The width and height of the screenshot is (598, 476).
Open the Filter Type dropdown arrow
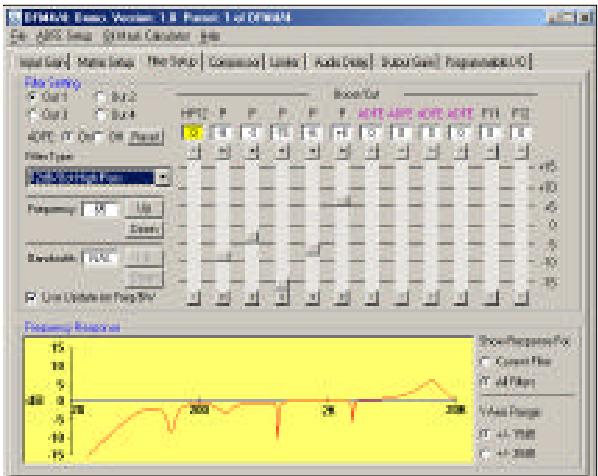click(163, 177)
